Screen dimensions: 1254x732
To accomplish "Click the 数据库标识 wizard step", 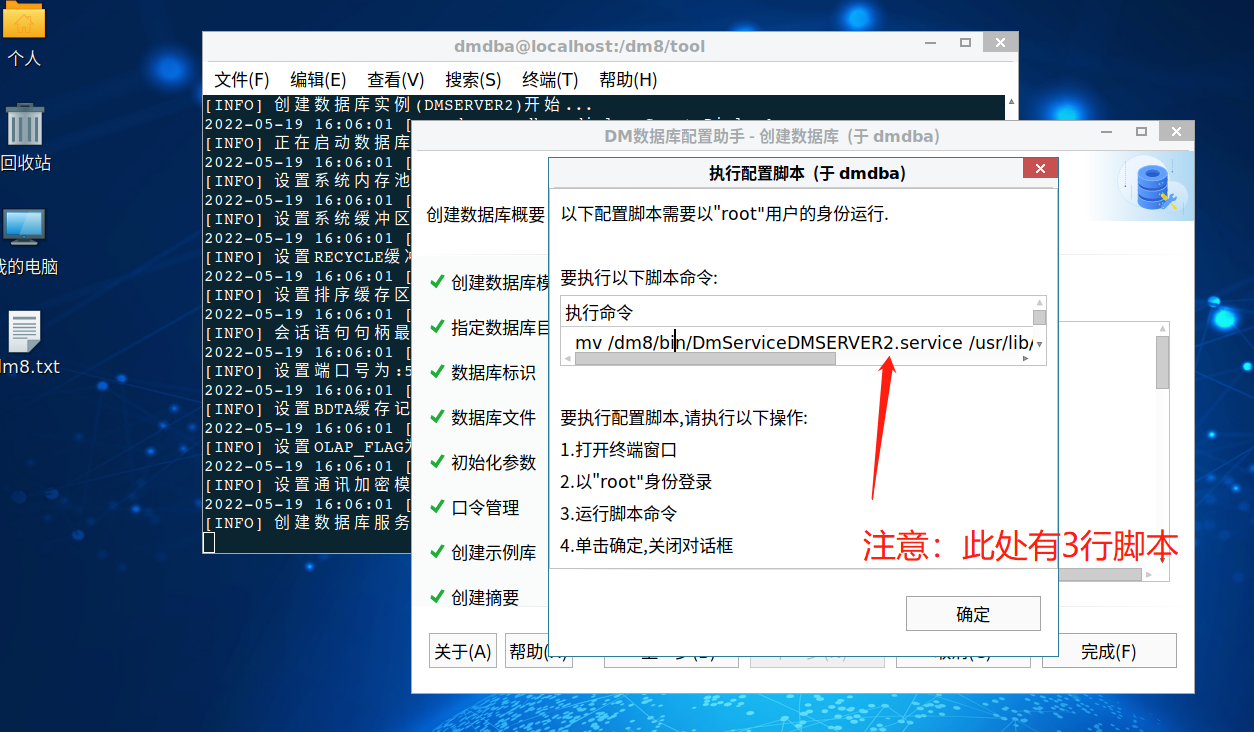I will point(493,373).
